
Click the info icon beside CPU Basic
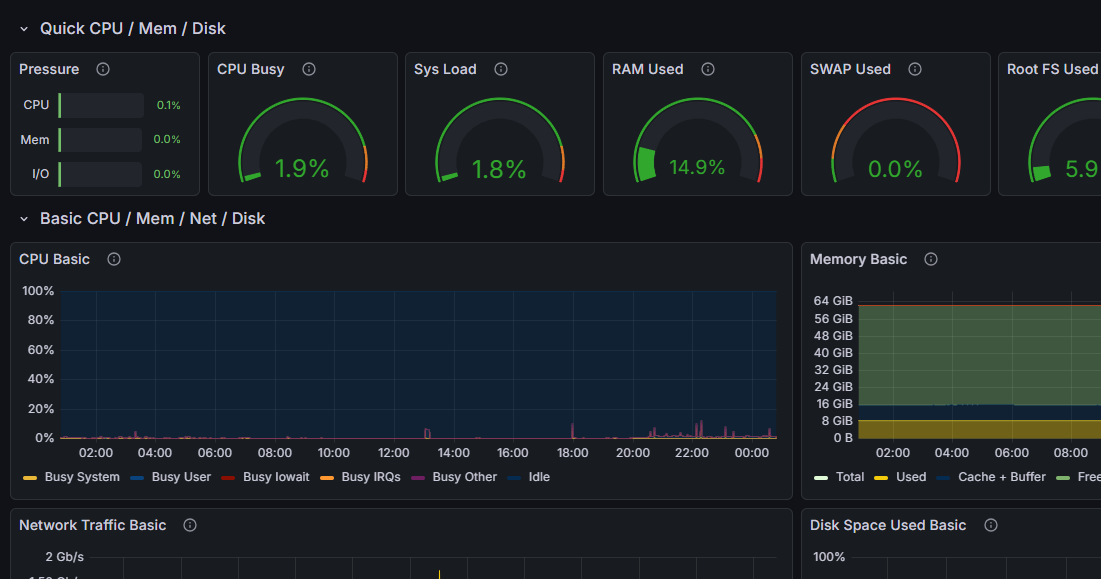(114, 259)
